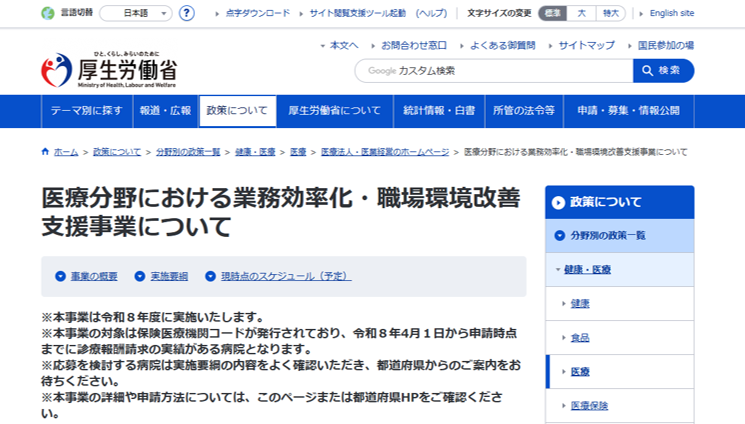Image resolution: width=745 pixels, height=424 pixels.
Task: Click arrow icon beside 実施要綱
Action: tap(140, 276)
